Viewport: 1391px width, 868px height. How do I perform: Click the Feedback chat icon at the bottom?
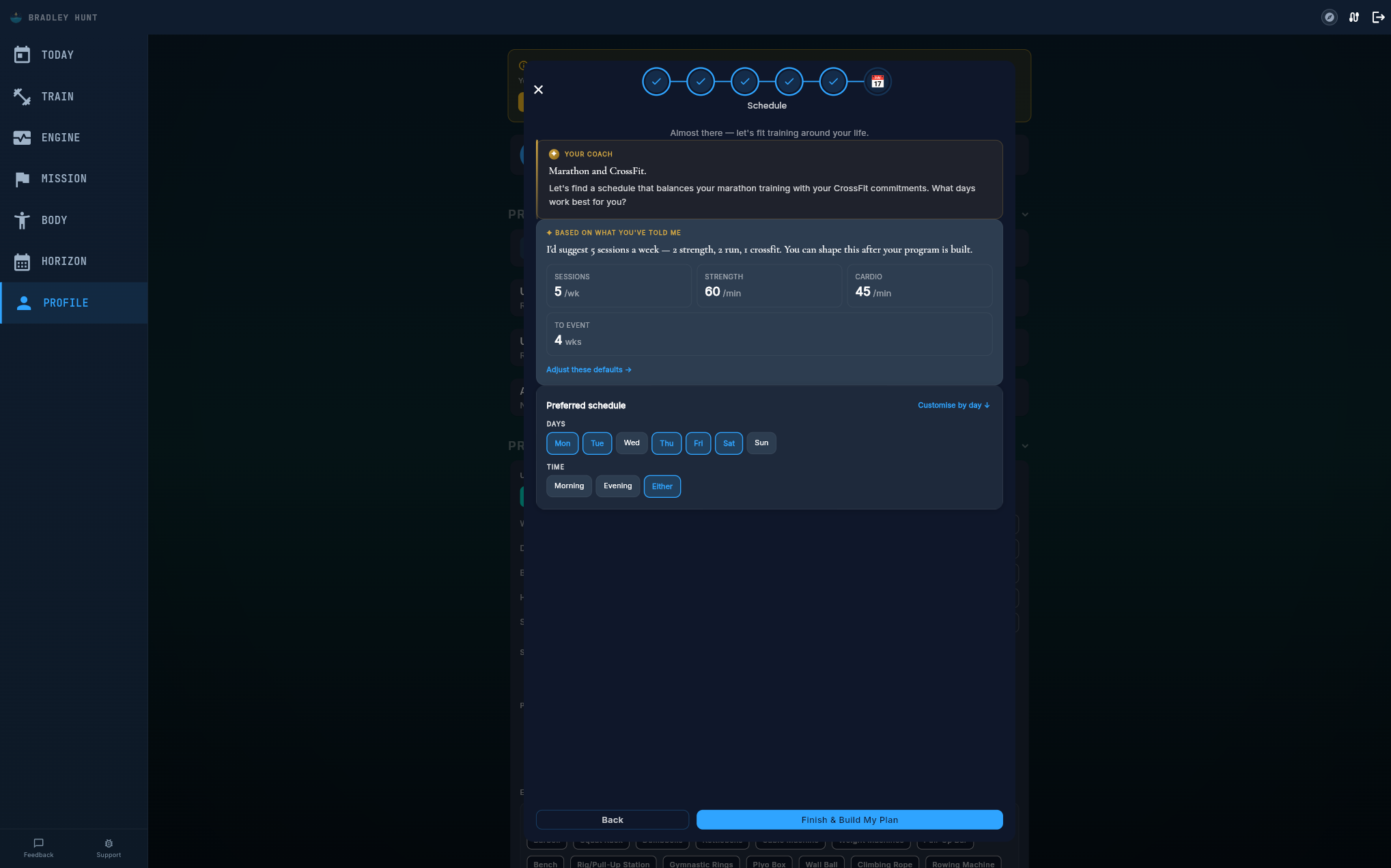coord(38,843)
